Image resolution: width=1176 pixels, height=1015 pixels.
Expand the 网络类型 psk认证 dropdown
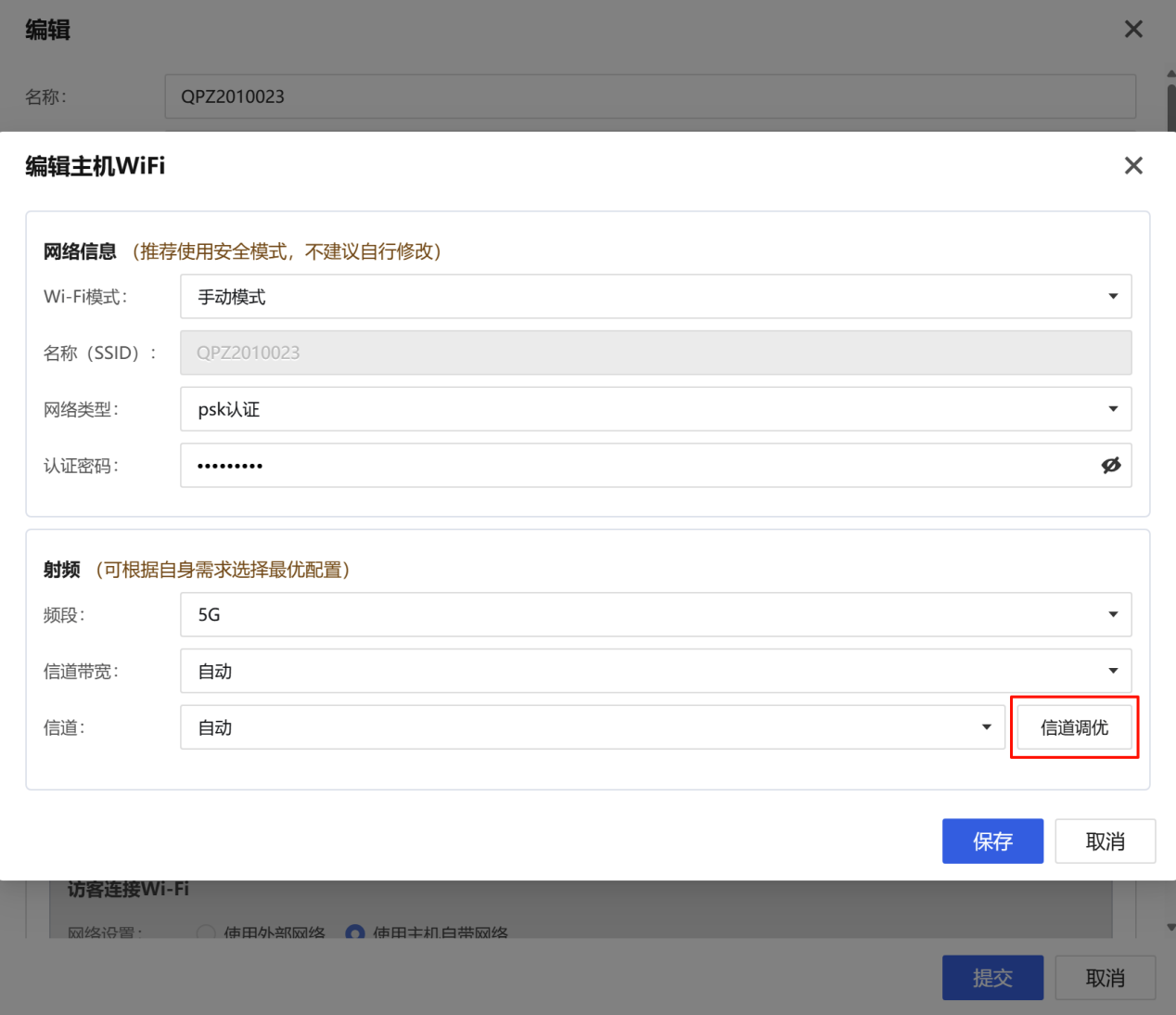click(x=655, y=409)
